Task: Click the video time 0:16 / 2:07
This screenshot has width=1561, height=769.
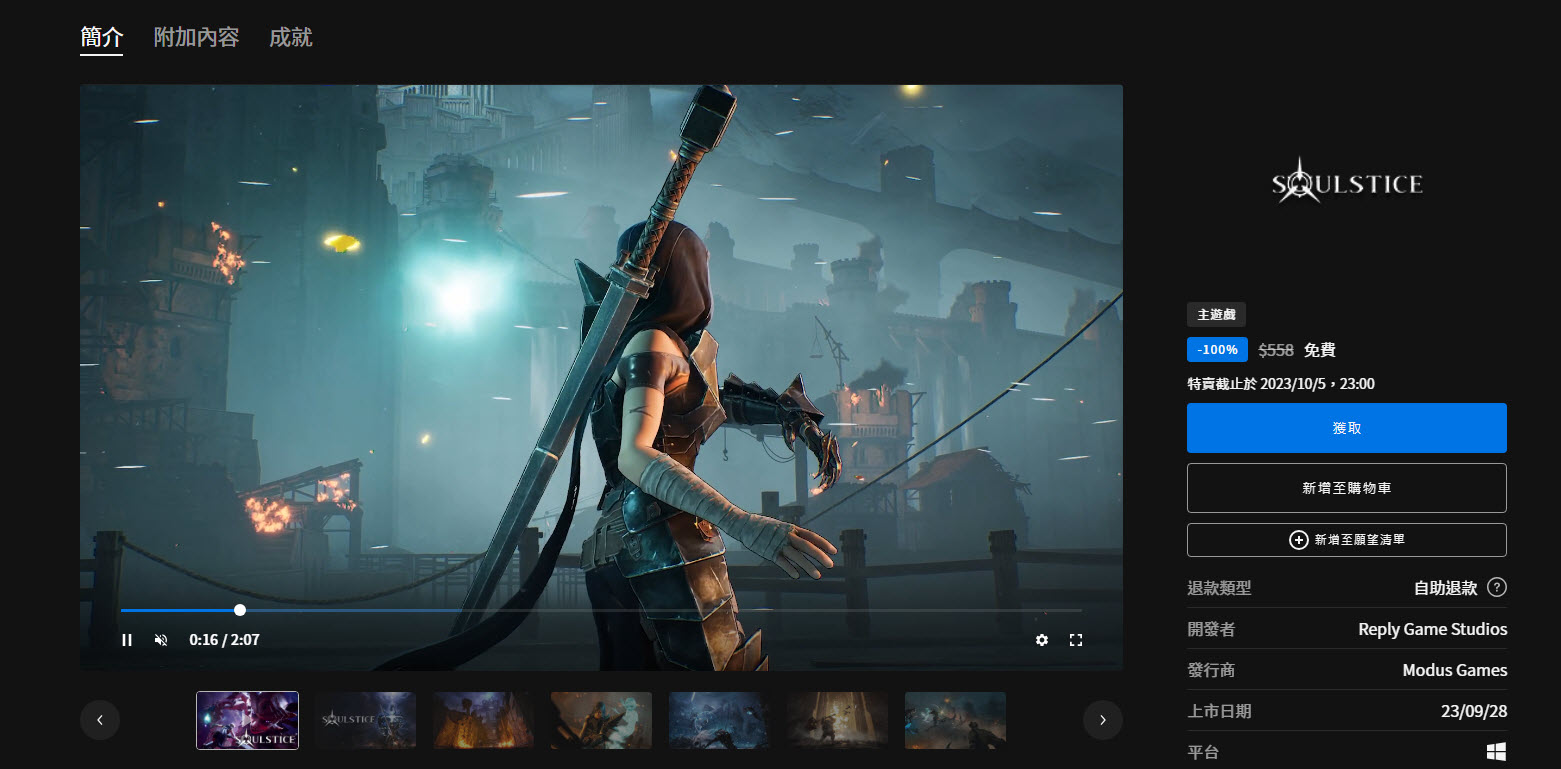Action: [224, 640]
